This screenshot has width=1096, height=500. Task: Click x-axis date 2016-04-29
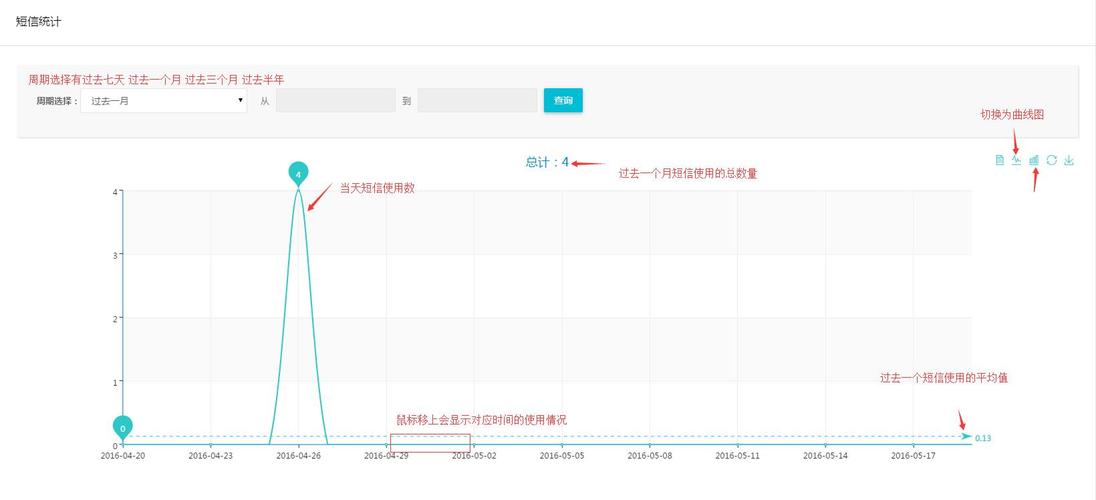click(x=387, y=455)
